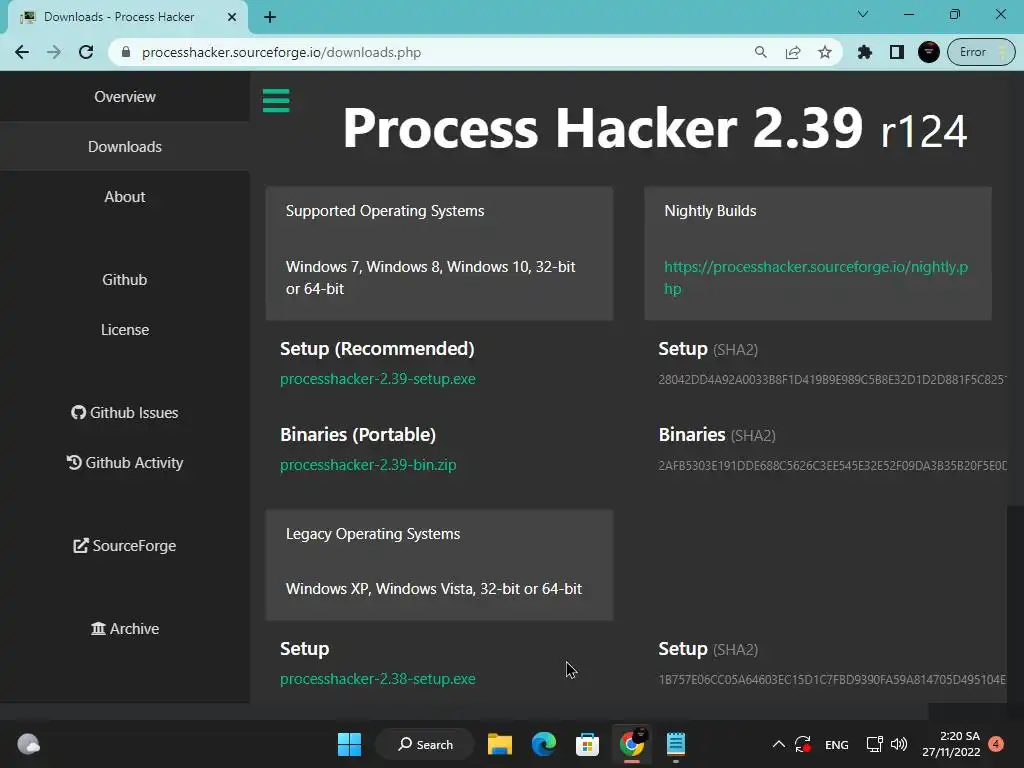Screen dimensions: 1024x768
Task: Open About in the sidebar
Action: coord(125,197)
